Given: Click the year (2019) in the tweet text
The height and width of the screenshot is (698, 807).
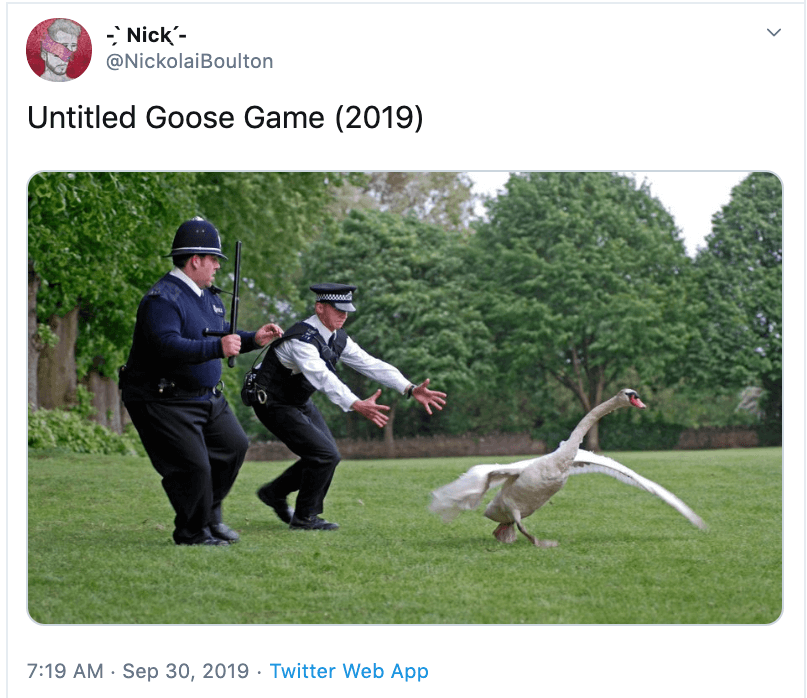Looking at the screenshot, I should 379,117.
